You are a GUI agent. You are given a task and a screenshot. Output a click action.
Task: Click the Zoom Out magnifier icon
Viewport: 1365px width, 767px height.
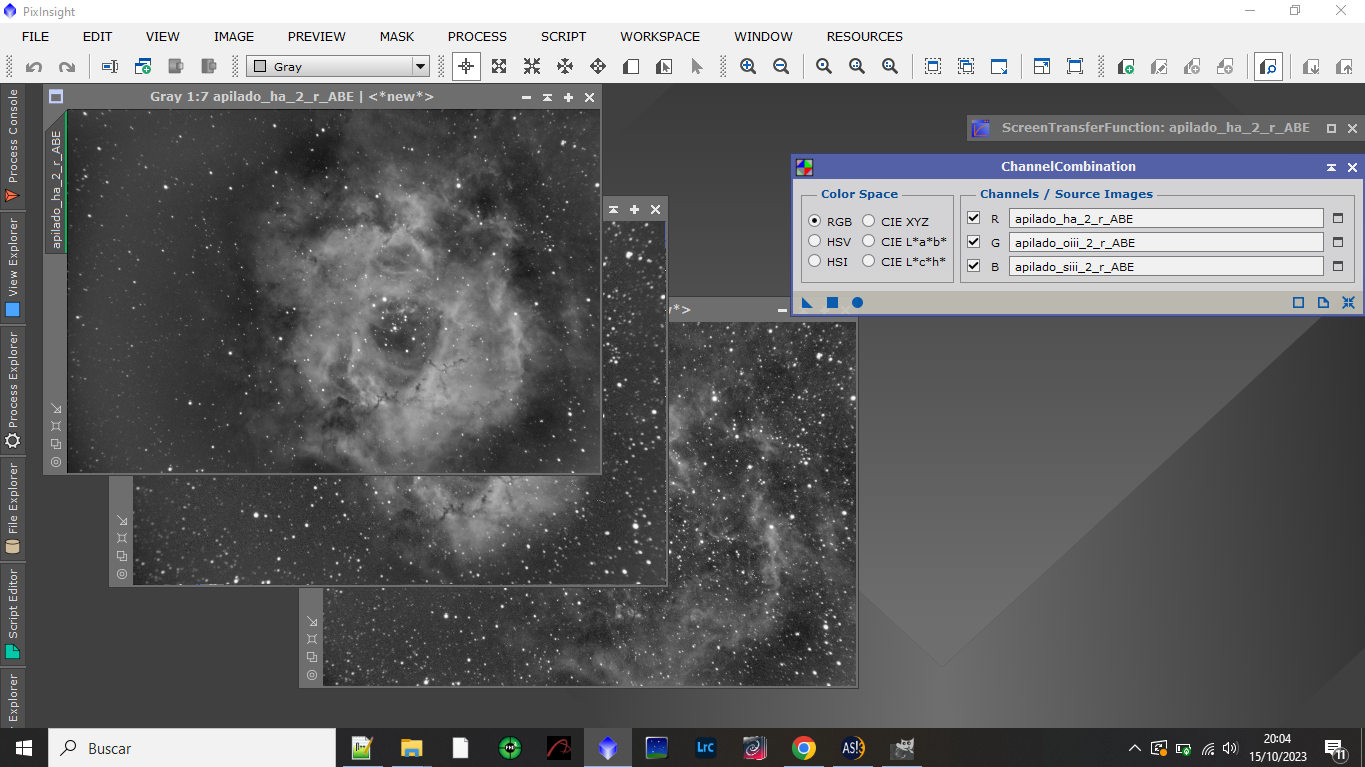[x=781, y=67]
